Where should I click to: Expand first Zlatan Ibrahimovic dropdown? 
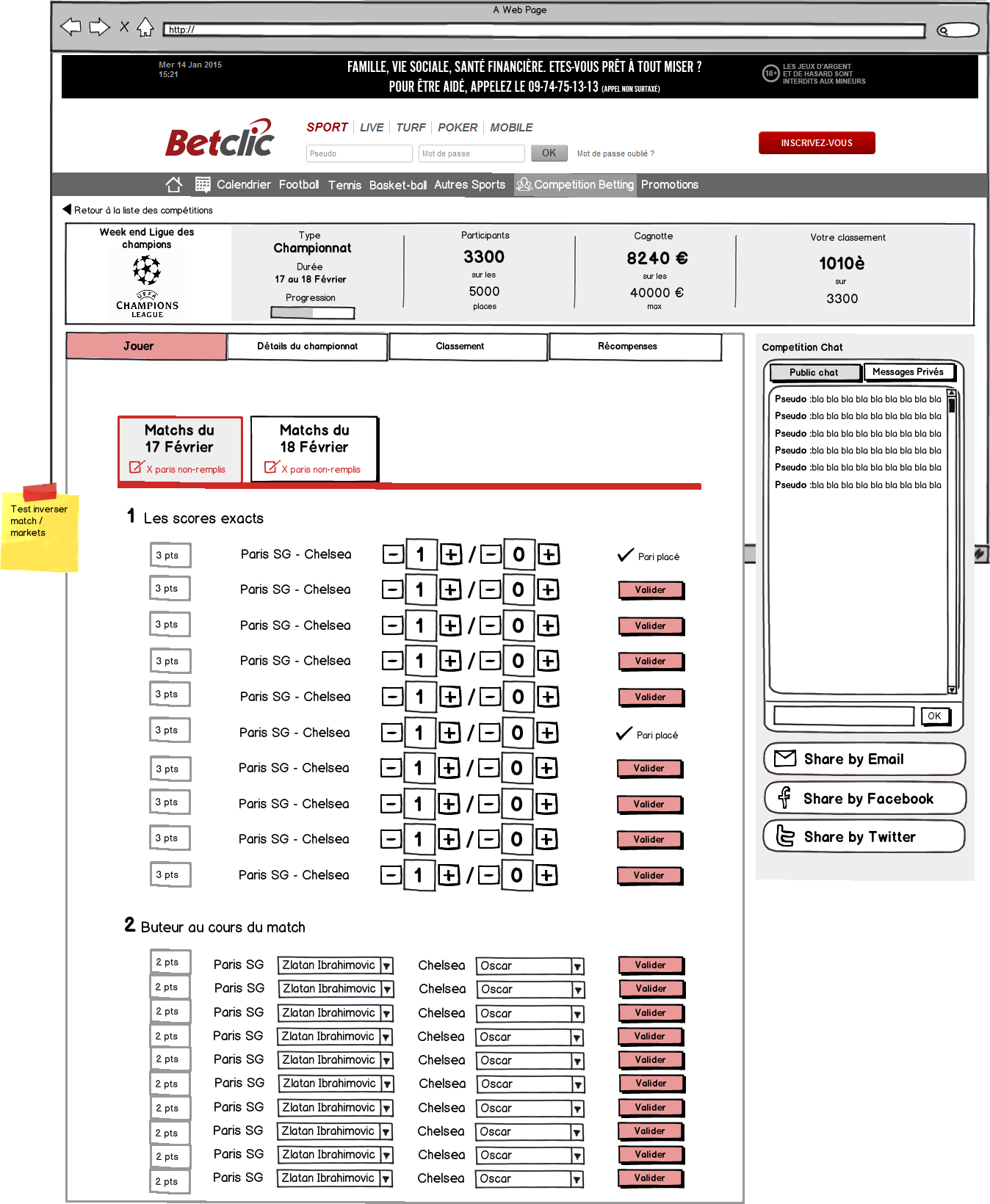click(x=386, y=966)
